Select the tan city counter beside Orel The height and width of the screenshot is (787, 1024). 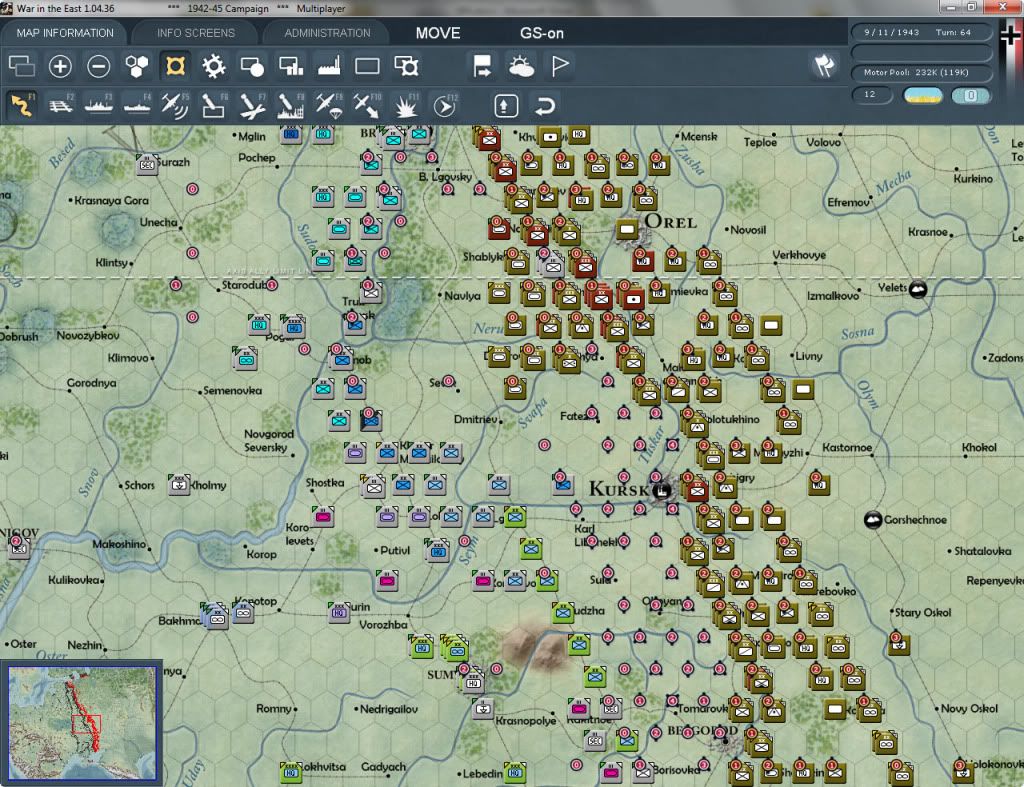point(627,229)
